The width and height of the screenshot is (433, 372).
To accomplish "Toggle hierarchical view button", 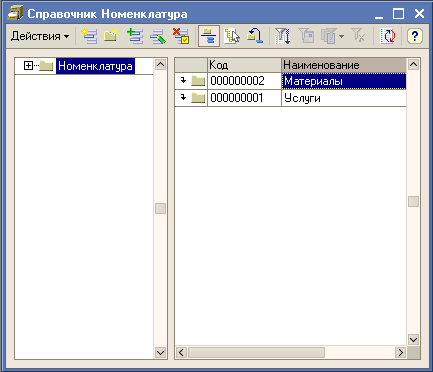I will click(x=209, y=36).
